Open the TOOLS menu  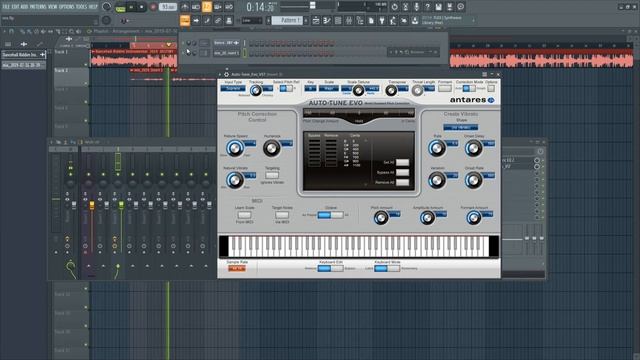[x=82, y=7]
